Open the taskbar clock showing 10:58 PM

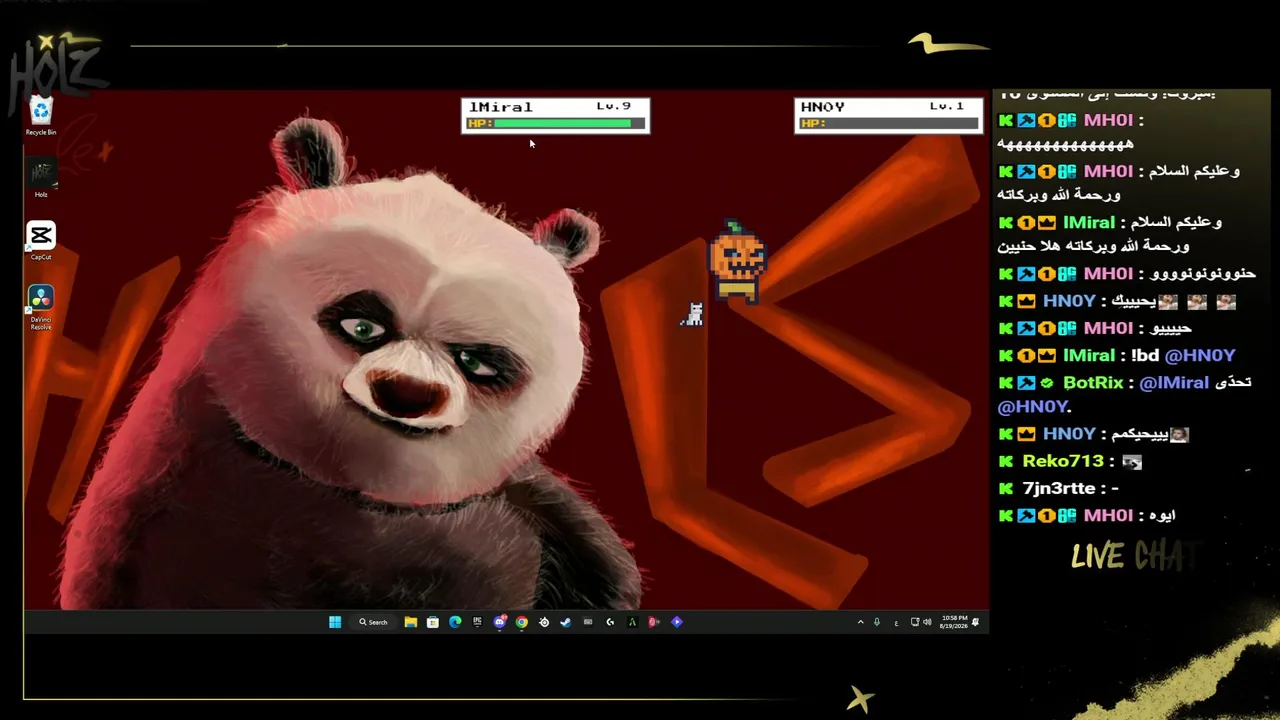click(x=954, y=622)
